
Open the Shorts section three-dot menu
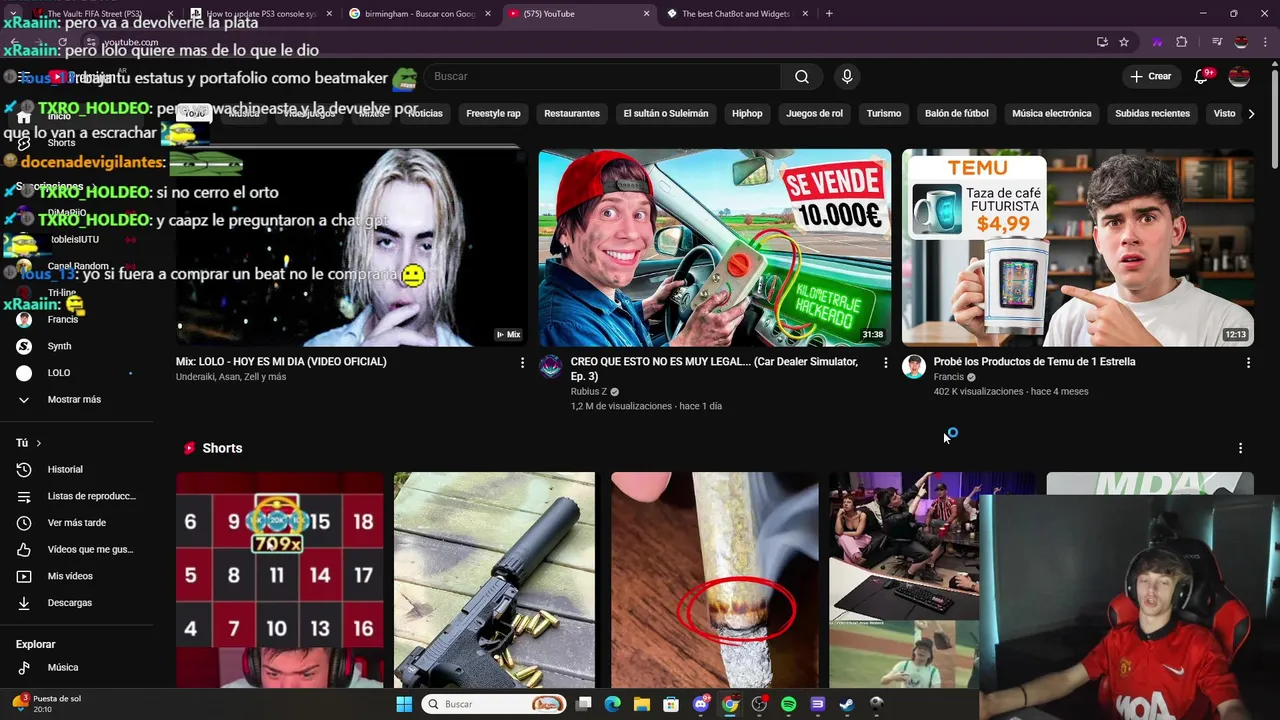[1240, 448]
